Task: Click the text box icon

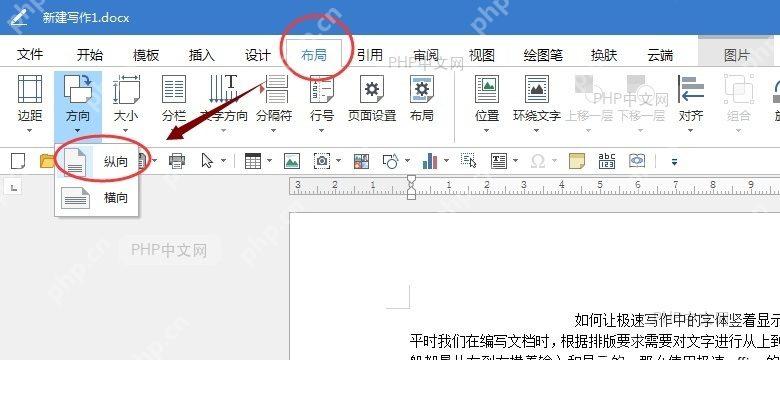Action: 498,161
